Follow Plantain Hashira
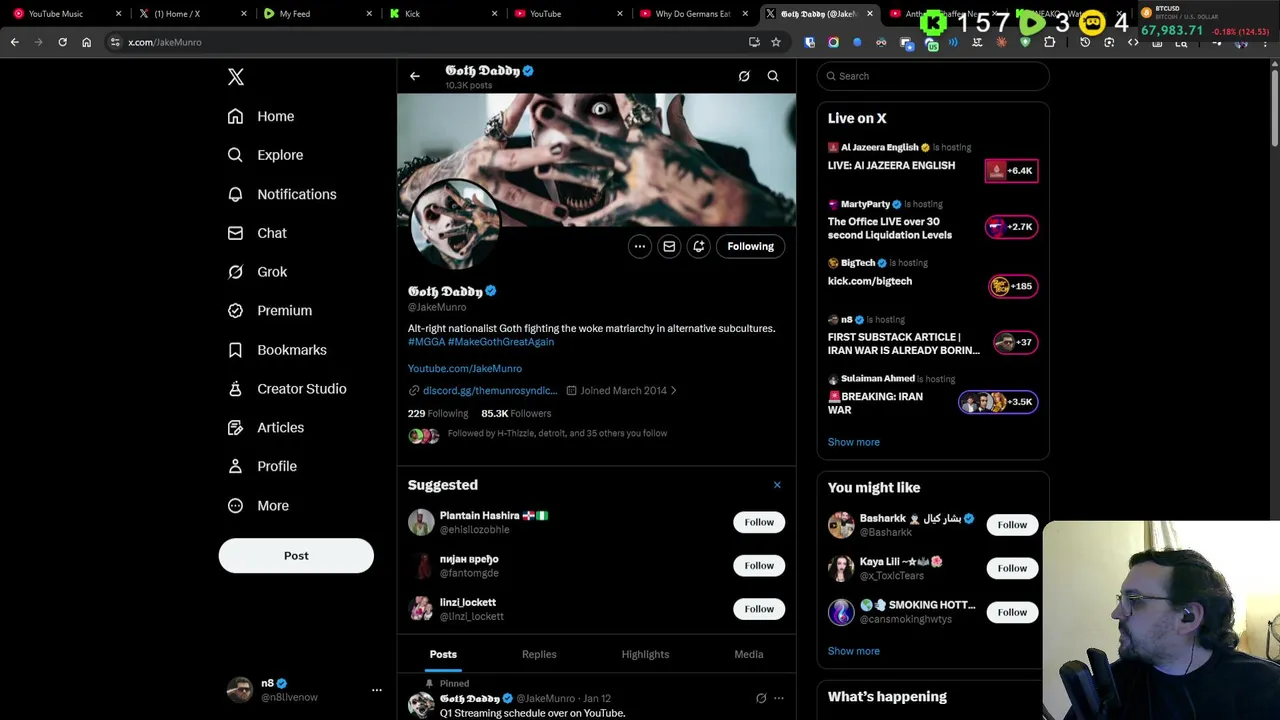The height and width of the screenshot is (720, 1280). (x=759, y=522)
